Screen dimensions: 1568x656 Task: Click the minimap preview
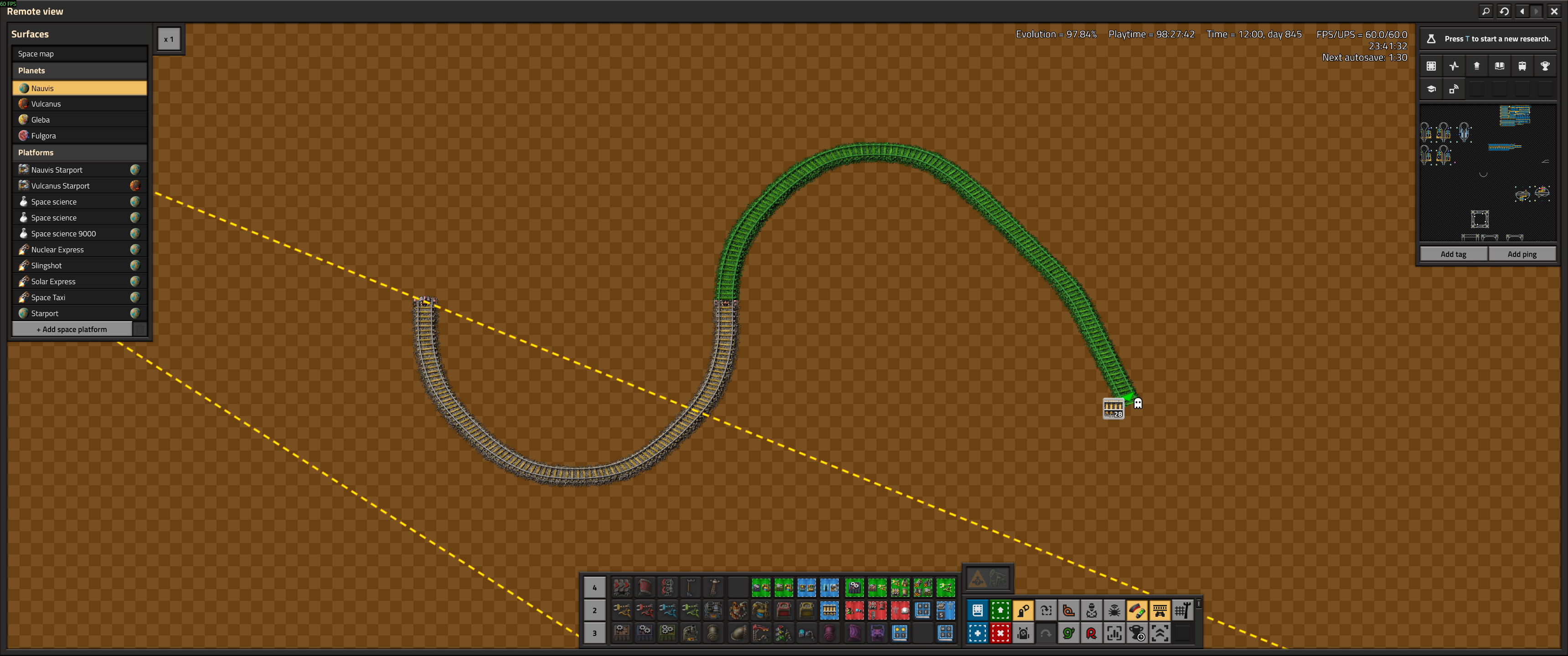pyautogui.click(x=1488, y=173)
